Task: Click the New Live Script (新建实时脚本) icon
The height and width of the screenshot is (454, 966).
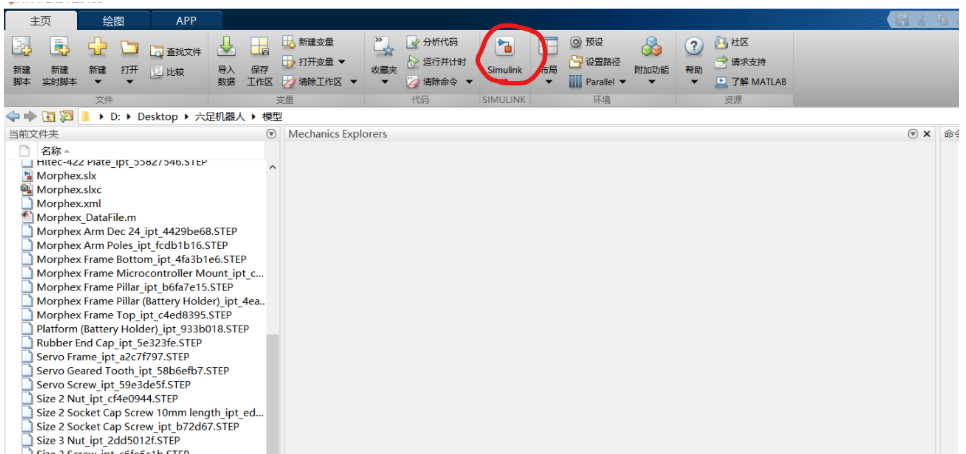Action: coord(59,47)
